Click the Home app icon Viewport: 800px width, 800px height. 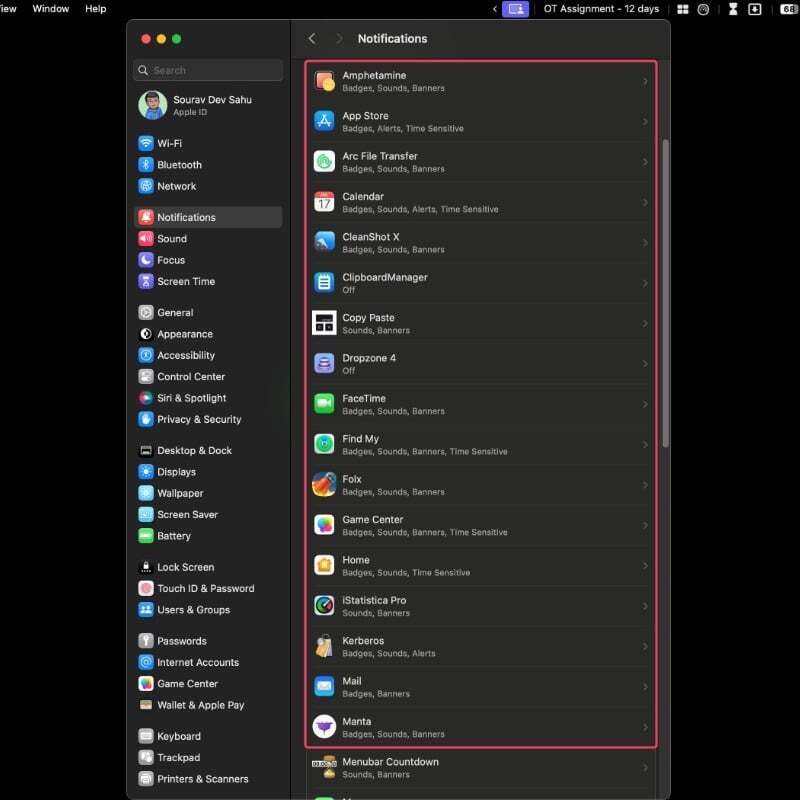coord(324,565)
